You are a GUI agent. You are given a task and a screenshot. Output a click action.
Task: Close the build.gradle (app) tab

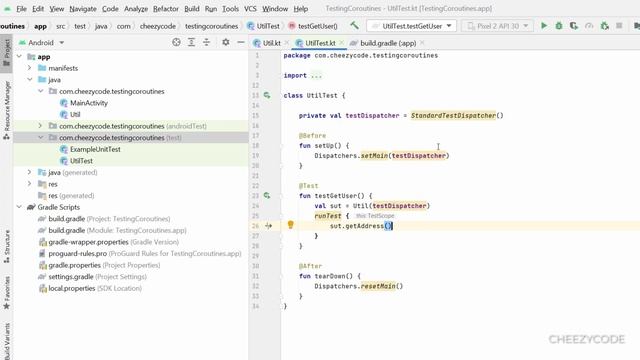422,43
